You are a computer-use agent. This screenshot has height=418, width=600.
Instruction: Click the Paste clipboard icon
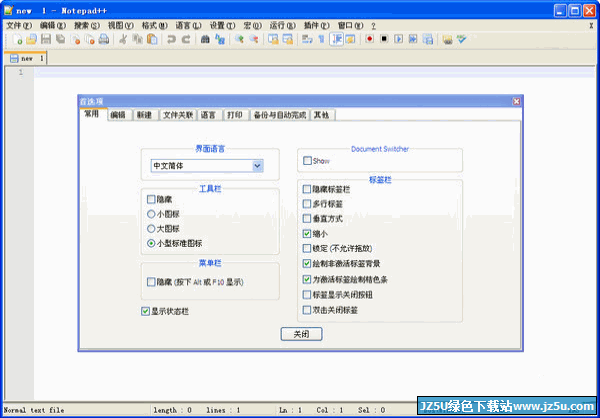[152, 39]
